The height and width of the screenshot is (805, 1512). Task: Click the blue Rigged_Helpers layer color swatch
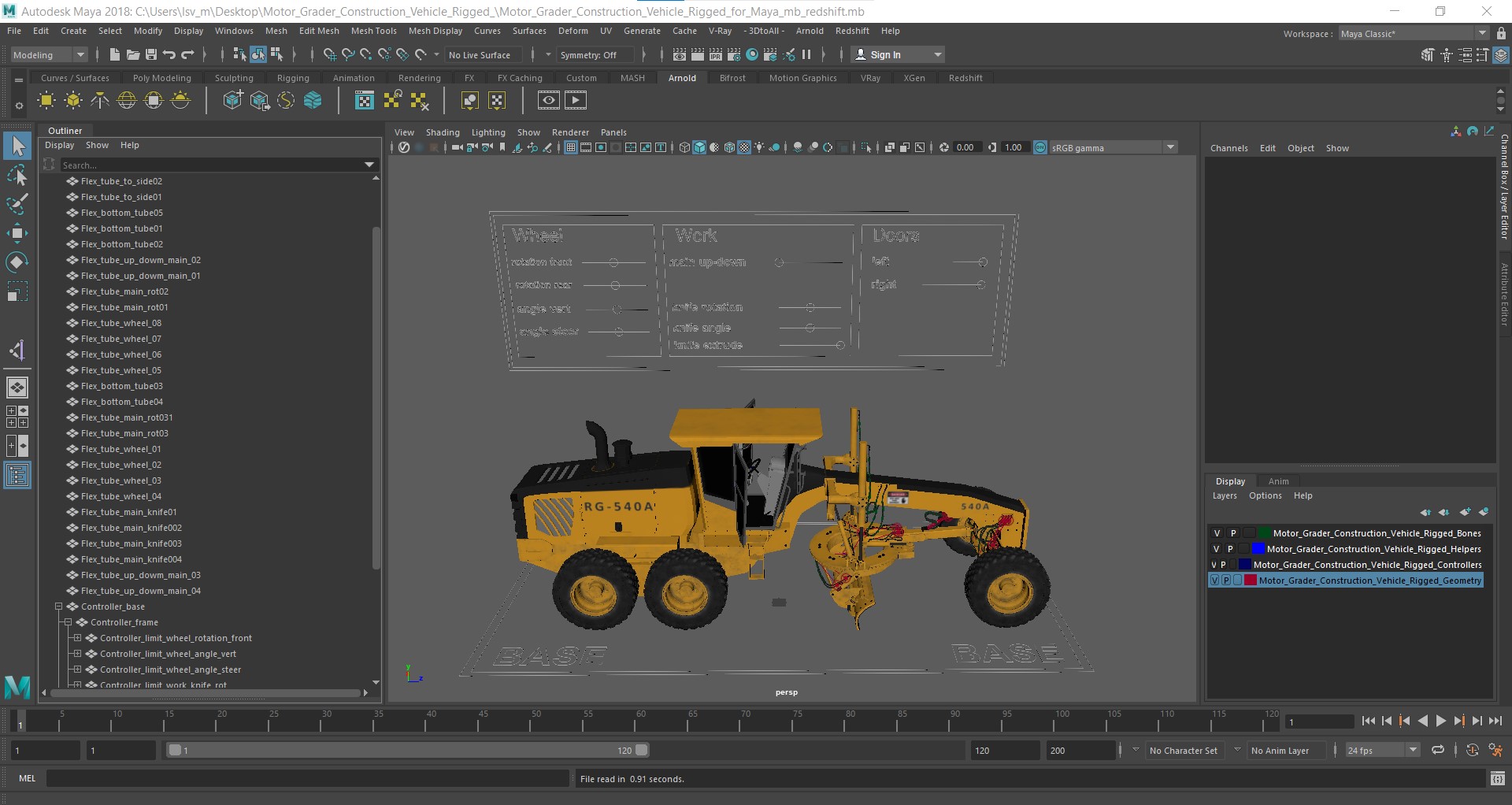(x=1258, y=549)
